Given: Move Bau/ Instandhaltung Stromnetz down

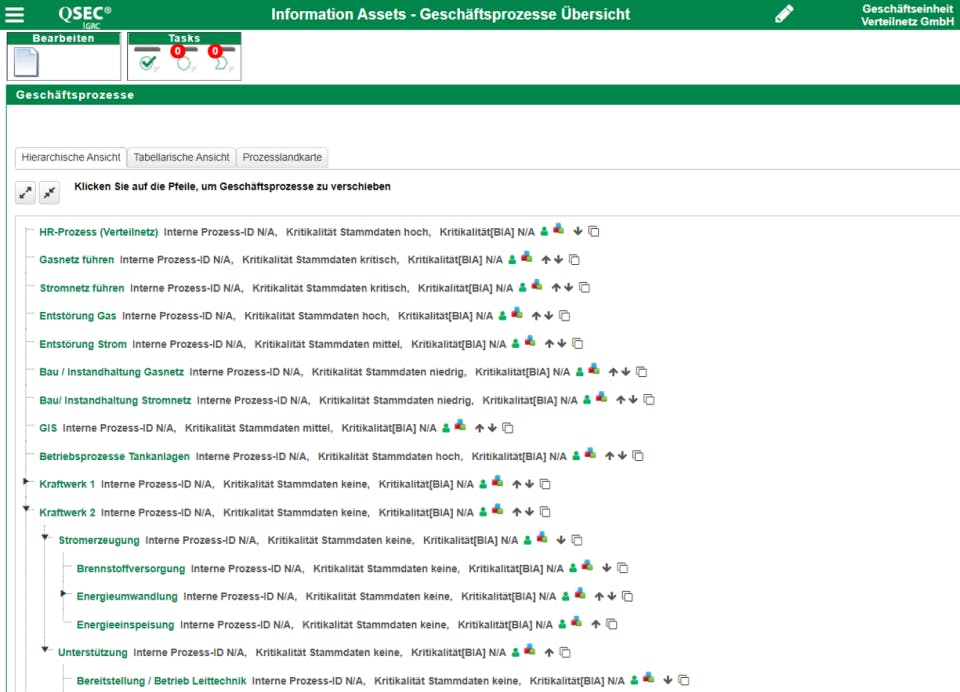Looking at the screenshot, I should pyautogui.click(x=633, y=400).
